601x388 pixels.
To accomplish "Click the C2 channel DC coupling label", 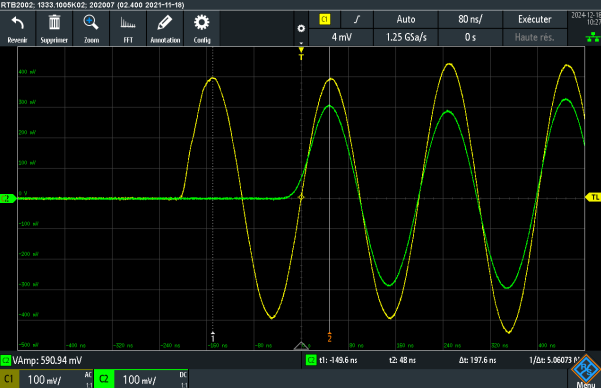I will [183, 375].
